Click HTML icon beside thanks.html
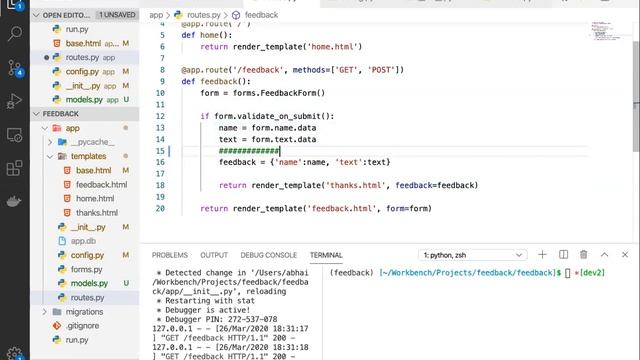 click(67, 213)
